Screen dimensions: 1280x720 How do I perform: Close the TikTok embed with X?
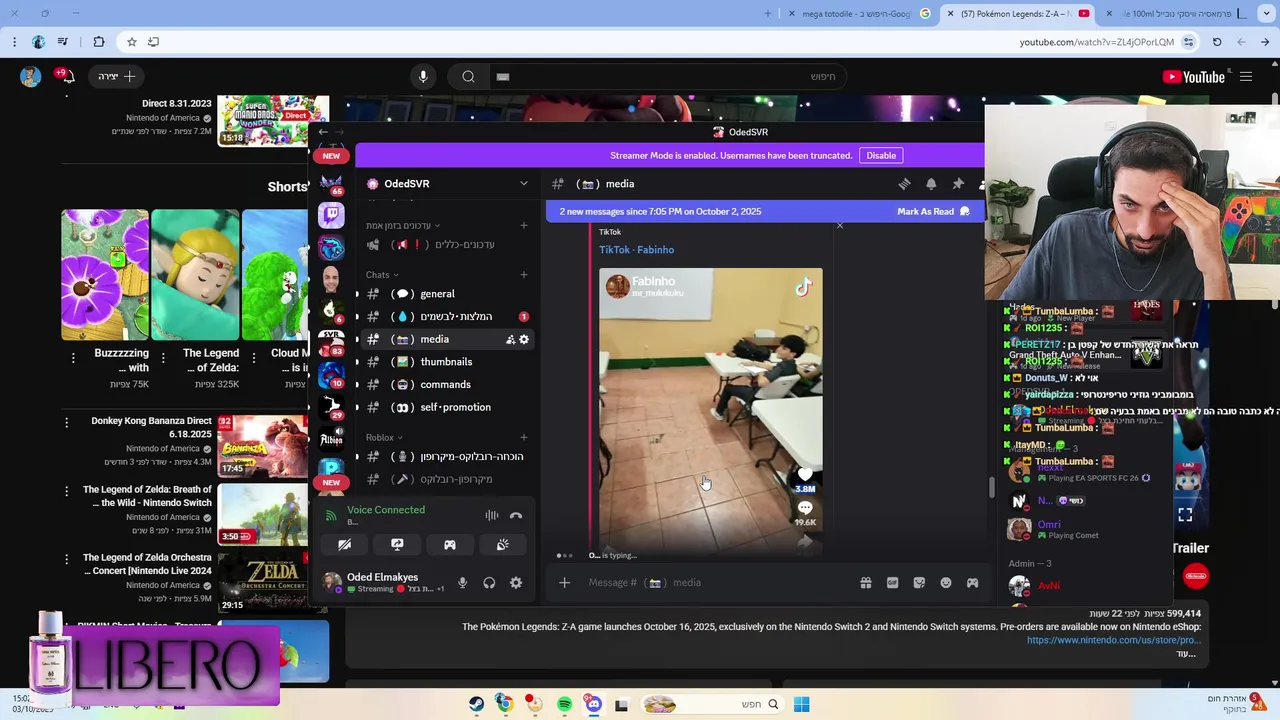coord(840,226)
